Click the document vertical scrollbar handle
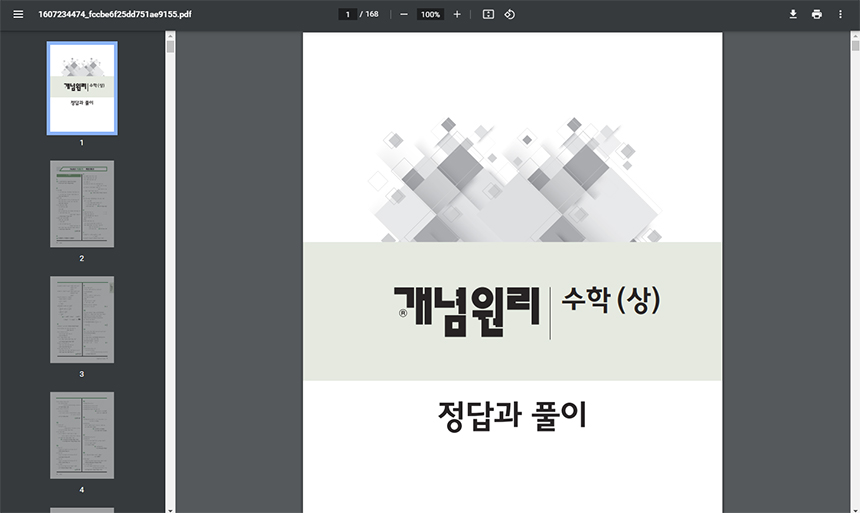The image size is (860, 513). tap(855, 46)
